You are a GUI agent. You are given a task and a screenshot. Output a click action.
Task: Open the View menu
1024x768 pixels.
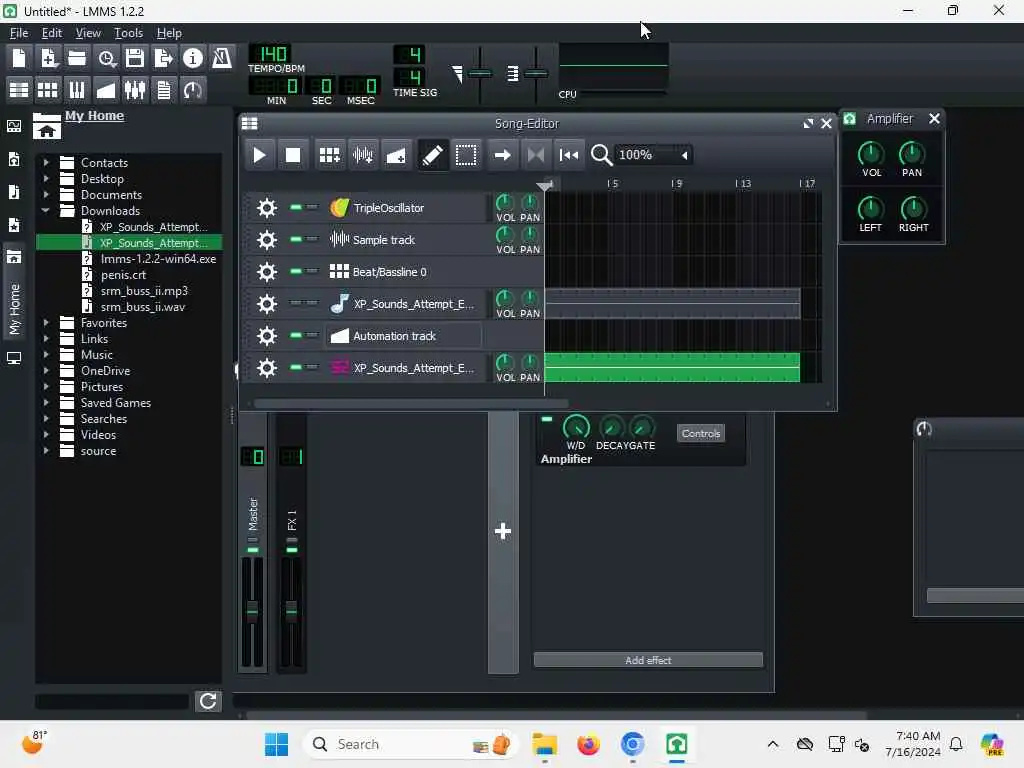tap(88, 33)
